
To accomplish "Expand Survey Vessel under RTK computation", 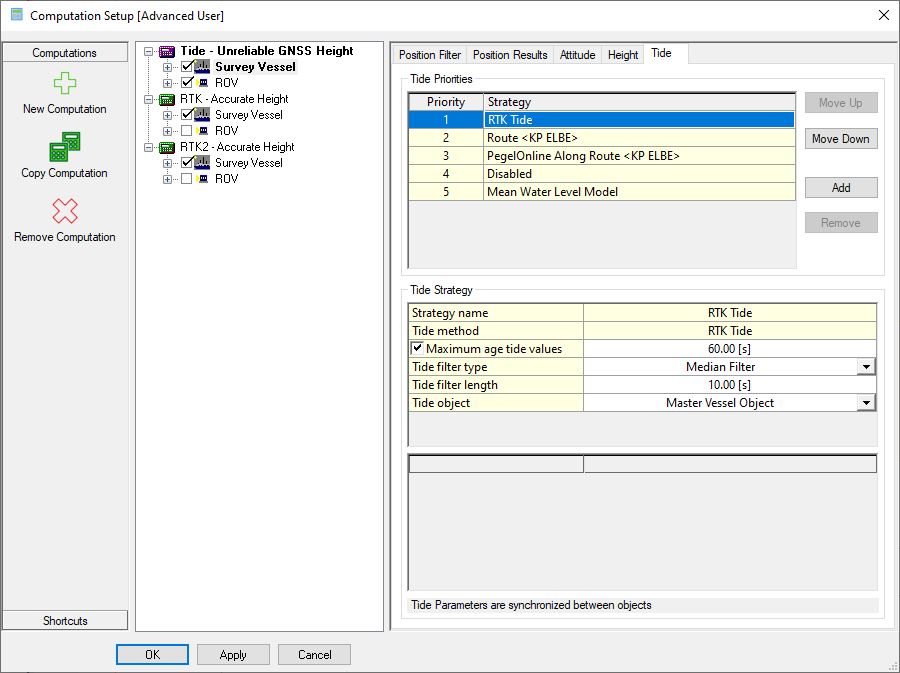I will point(167,116).
